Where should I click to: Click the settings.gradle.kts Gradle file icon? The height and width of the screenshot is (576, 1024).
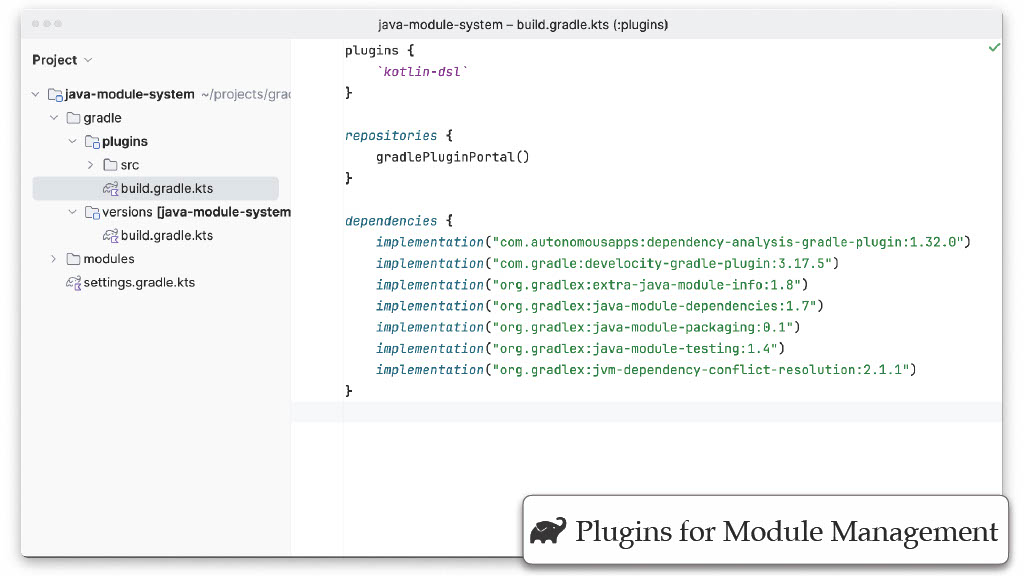[x=73, y=283]
